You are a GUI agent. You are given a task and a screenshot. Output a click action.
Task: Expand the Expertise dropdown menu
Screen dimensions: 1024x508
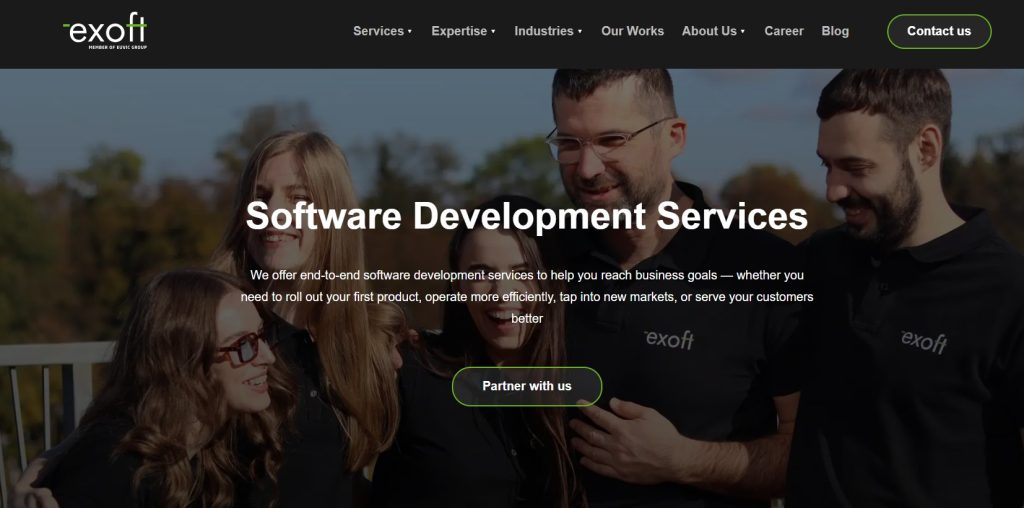[x=464, y=31]
